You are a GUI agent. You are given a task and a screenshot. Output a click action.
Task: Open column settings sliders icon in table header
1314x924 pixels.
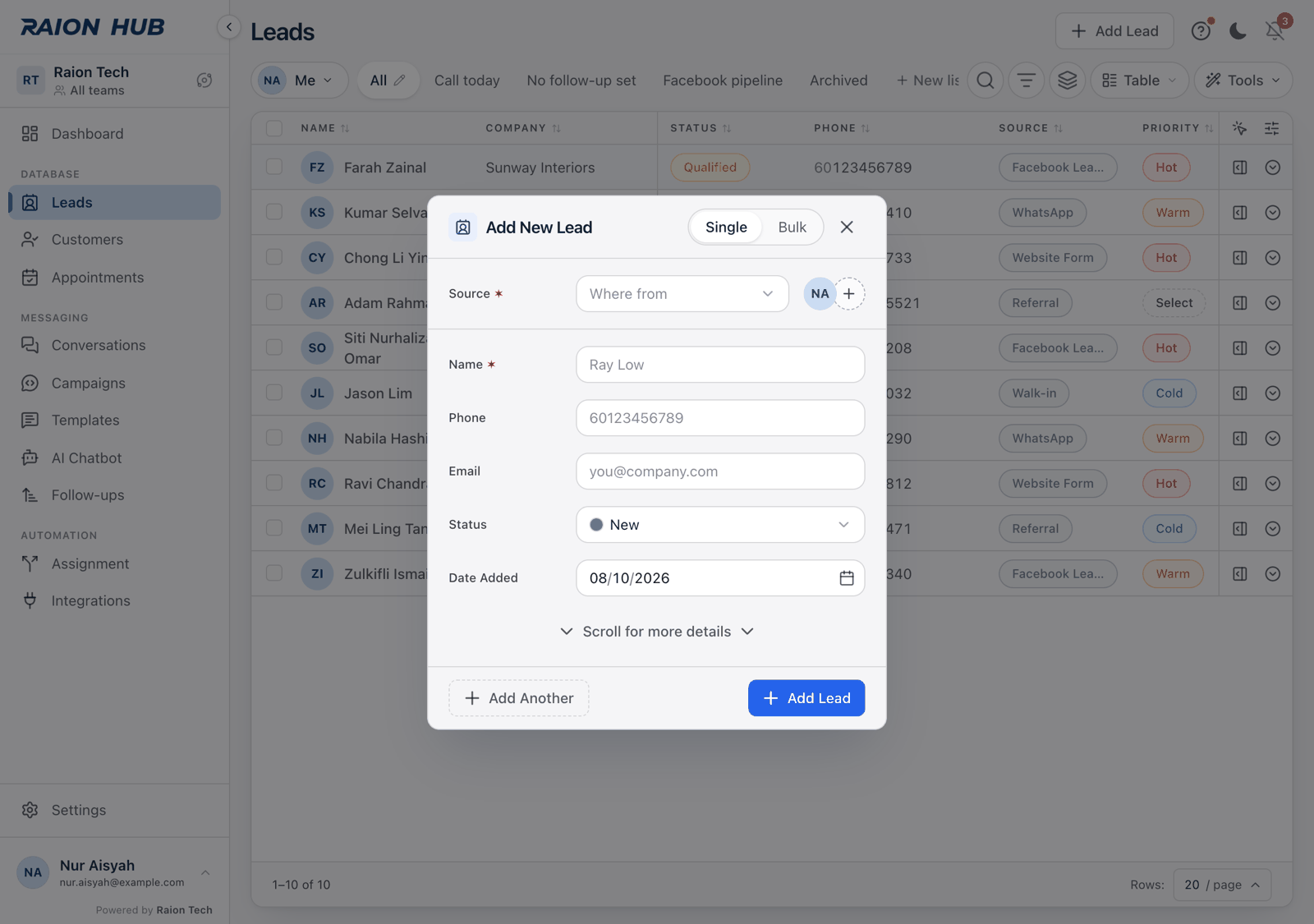pyautogui.click(x=1271, y=128)
